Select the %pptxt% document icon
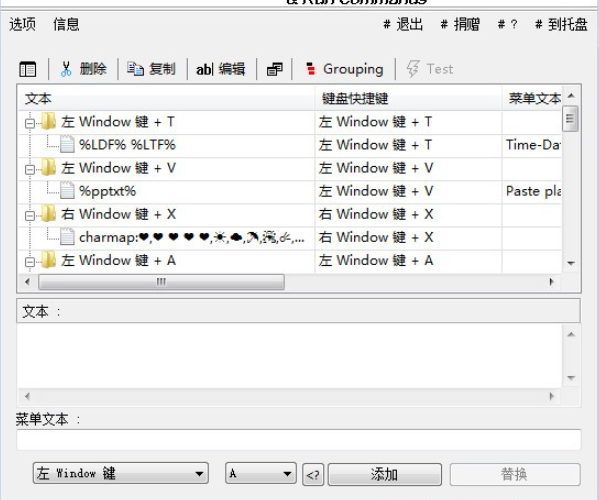This screenshot has height=500, width=599. pyautogui.click(x=67, y=191)
